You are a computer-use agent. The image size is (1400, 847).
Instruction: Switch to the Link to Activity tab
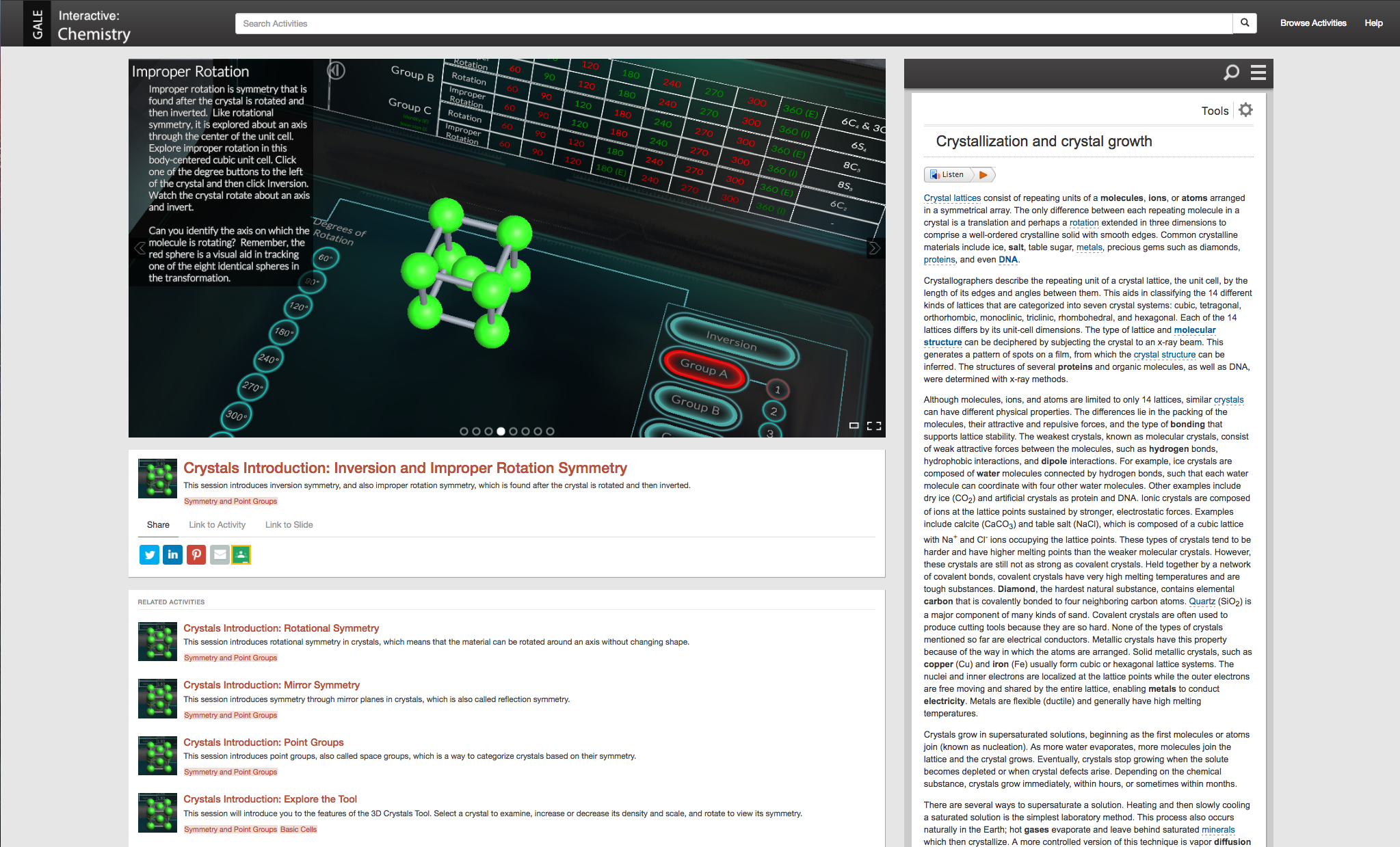(217, 524)
